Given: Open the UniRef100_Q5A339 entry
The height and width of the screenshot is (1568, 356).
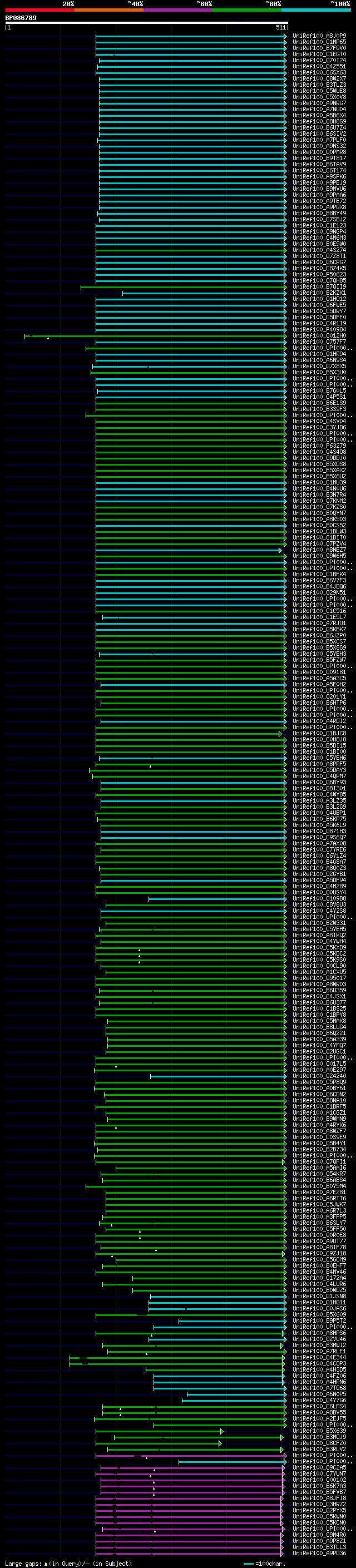Looking at the screenshot, I should tap(319, 1040).
